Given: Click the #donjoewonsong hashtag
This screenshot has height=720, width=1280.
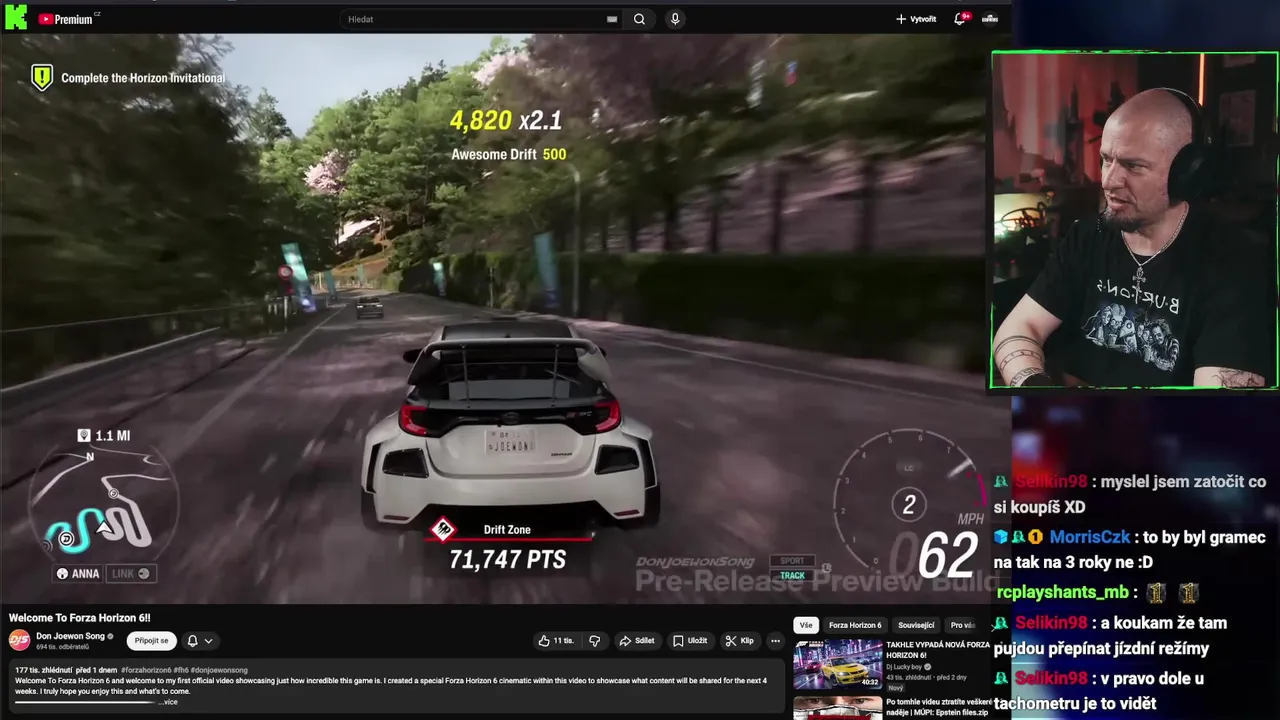Looking at the screenshot, I should point(219,670).
